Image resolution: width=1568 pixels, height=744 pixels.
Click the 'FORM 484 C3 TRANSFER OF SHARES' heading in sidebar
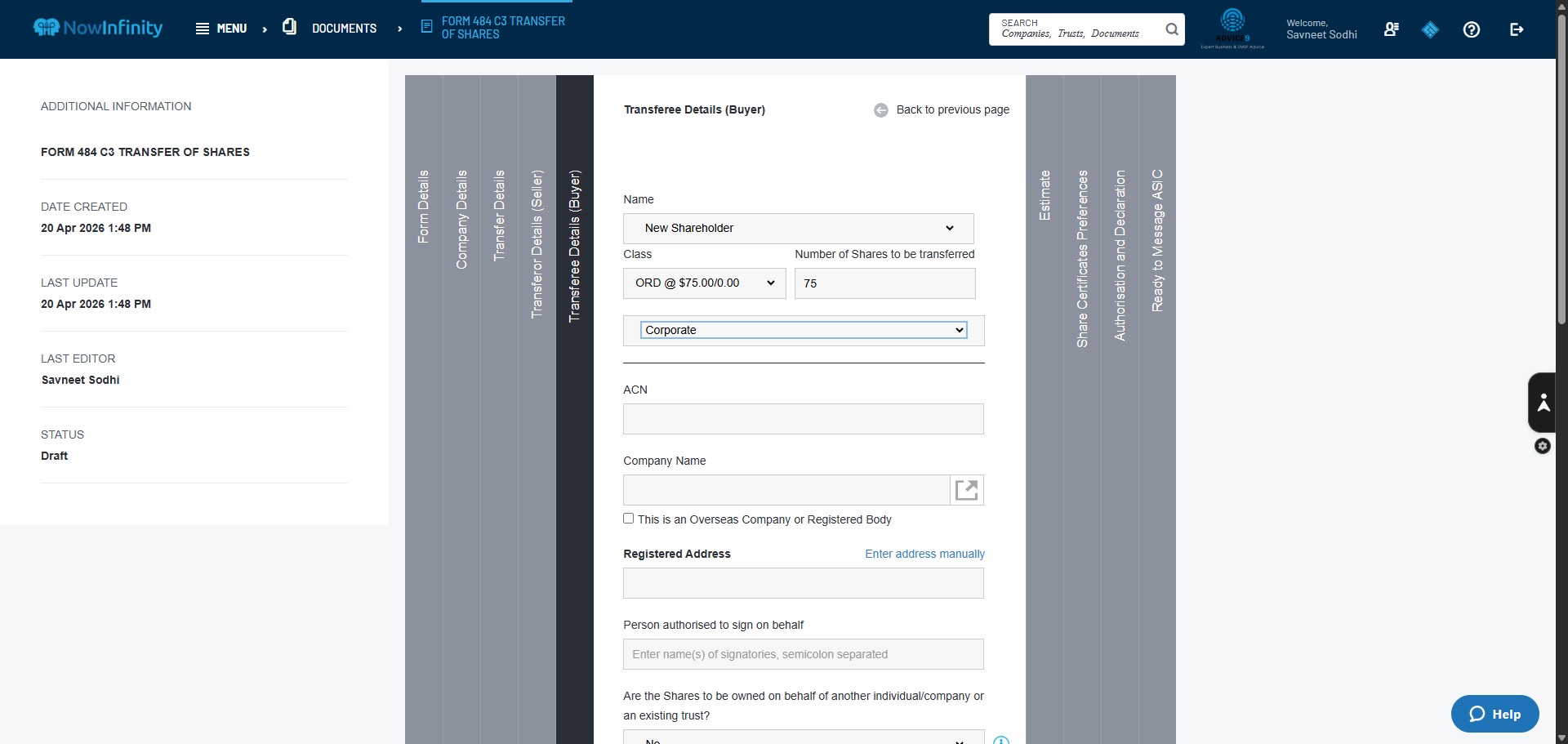tap(145, 152)
